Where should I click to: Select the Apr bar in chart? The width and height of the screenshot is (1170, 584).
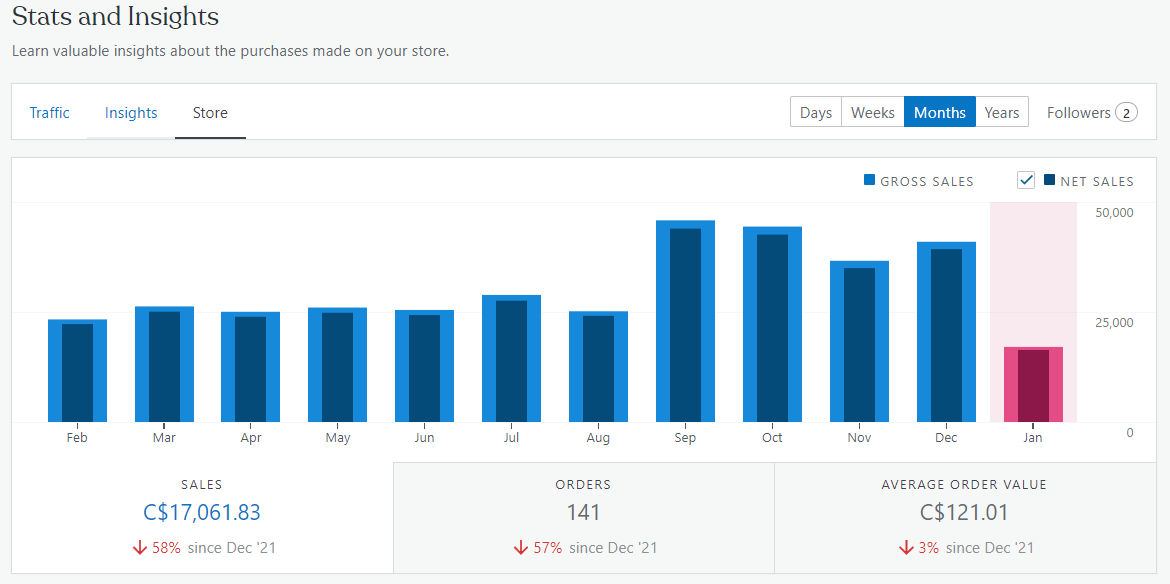coord(251,367)
